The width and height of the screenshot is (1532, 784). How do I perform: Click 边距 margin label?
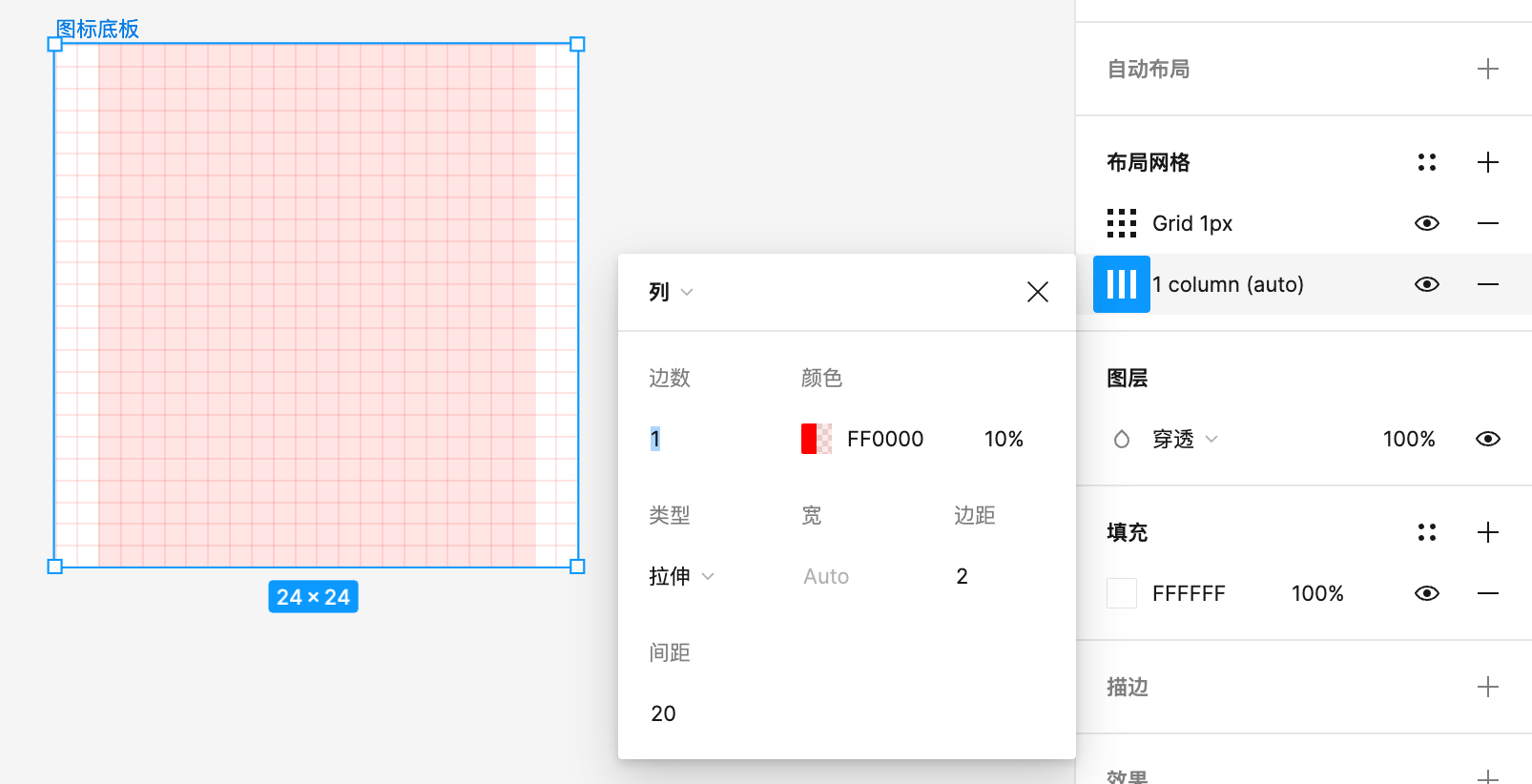[x=975, y=515]
